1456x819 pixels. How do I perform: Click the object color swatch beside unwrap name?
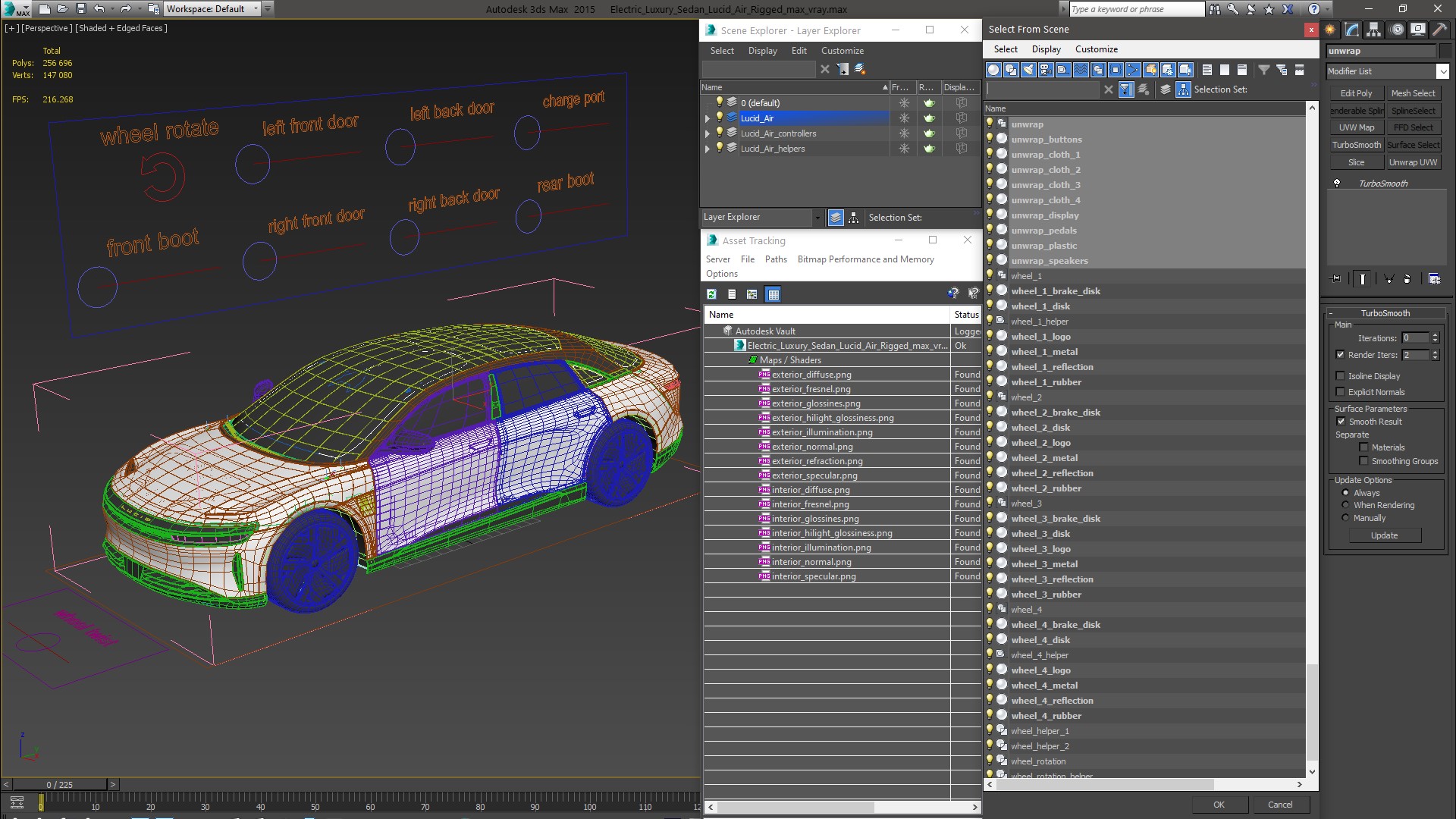pyautogui.click(x=1445, y=51)
